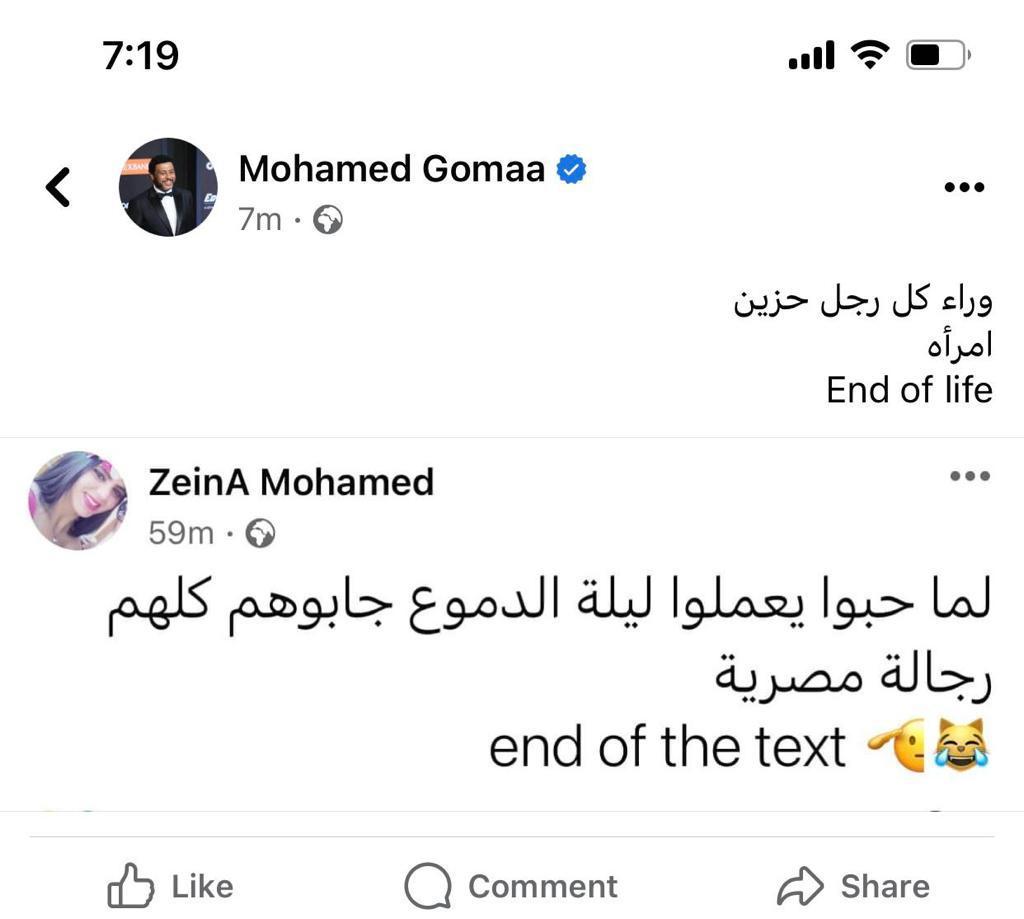Open the Mohamed Gomaa profile name

391,169
